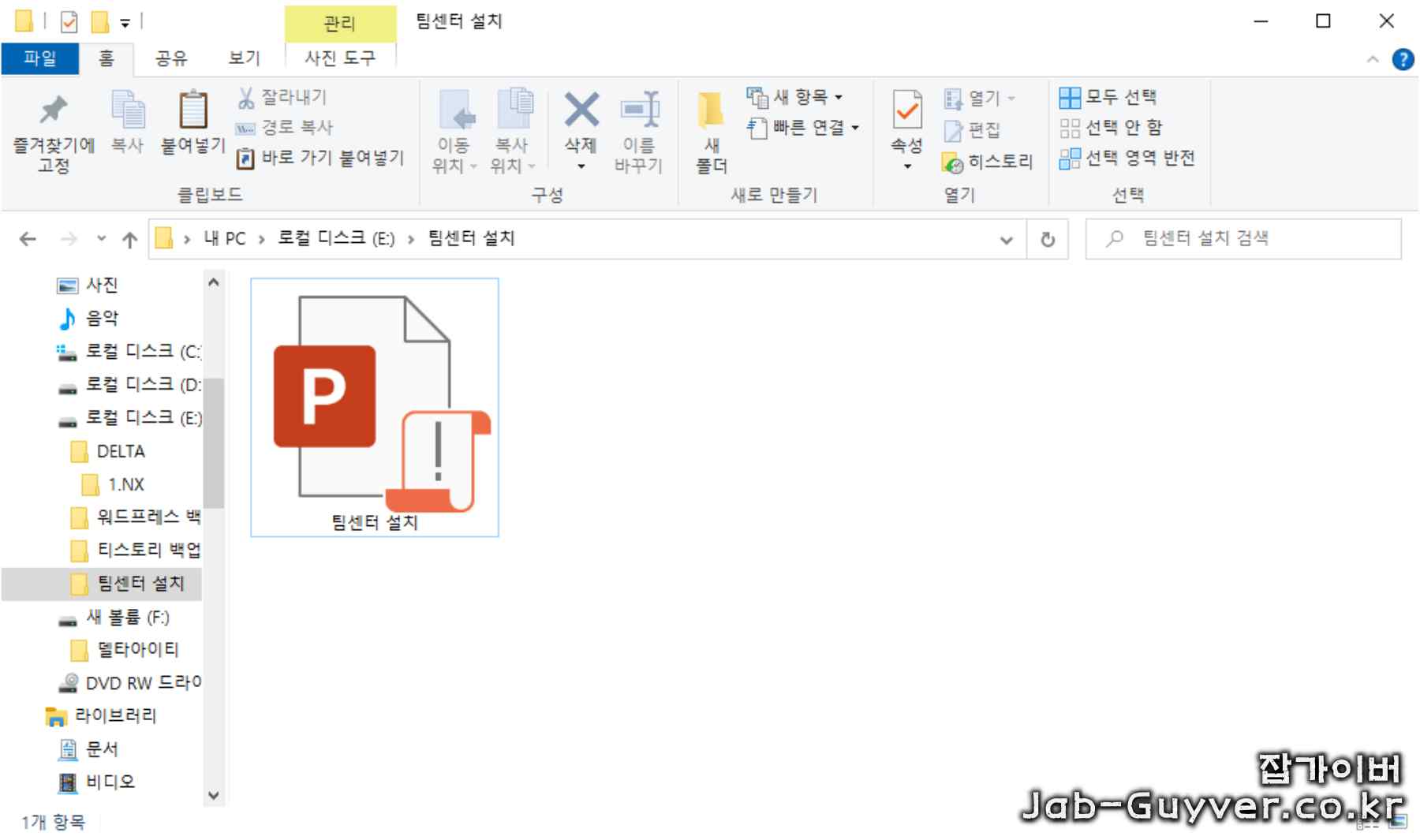Open the 삭제 dropdown arrow
Viewport: 1420px width, 840px height.
pyautogui.click(x=581, y=166)
